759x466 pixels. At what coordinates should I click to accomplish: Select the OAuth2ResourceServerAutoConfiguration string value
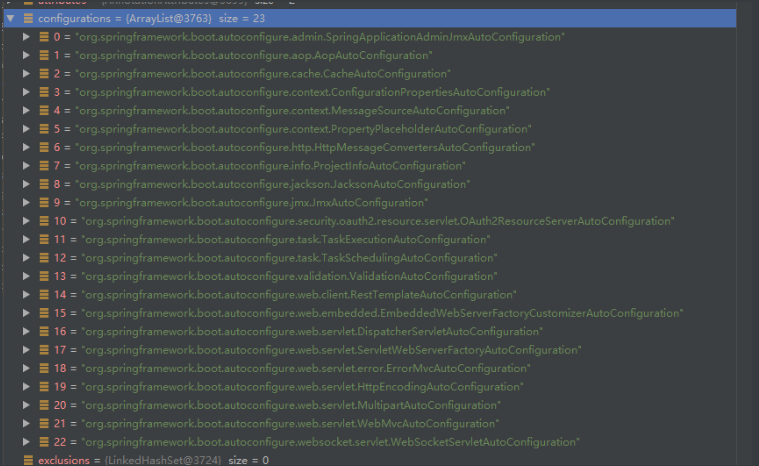[x=378, y=221]
